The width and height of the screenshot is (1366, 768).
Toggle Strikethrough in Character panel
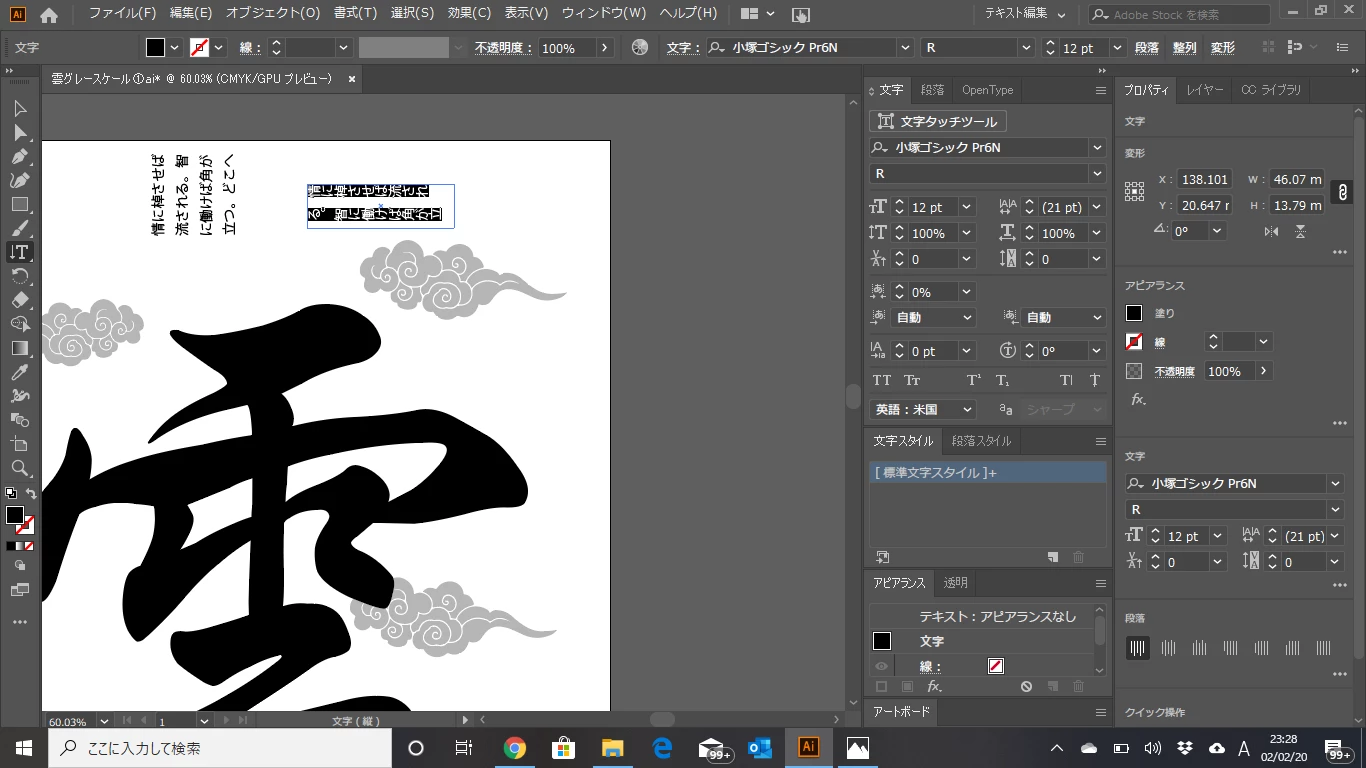[1095, 380]
